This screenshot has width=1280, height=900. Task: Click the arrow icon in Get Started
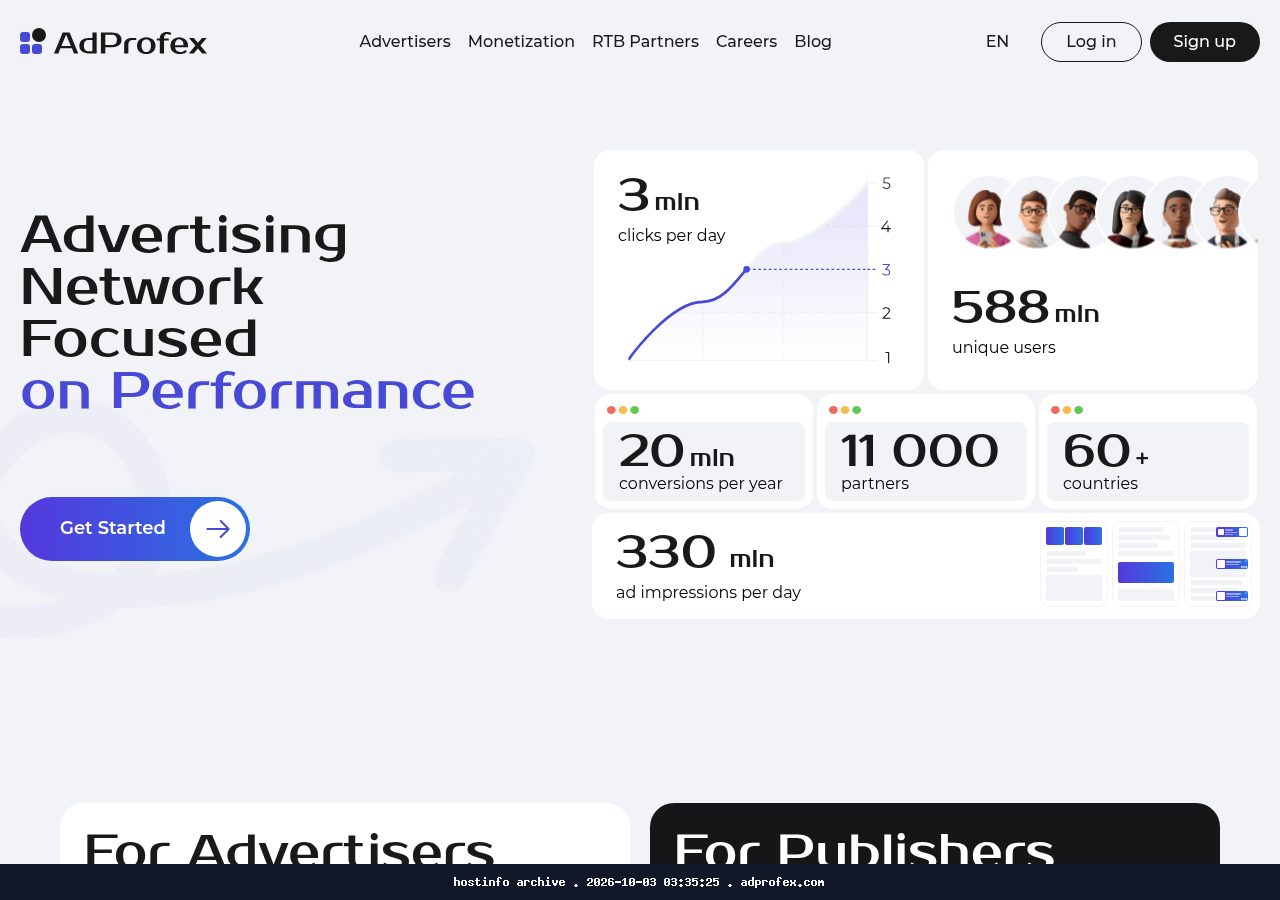pyautogui.click(x=218, y=529)
